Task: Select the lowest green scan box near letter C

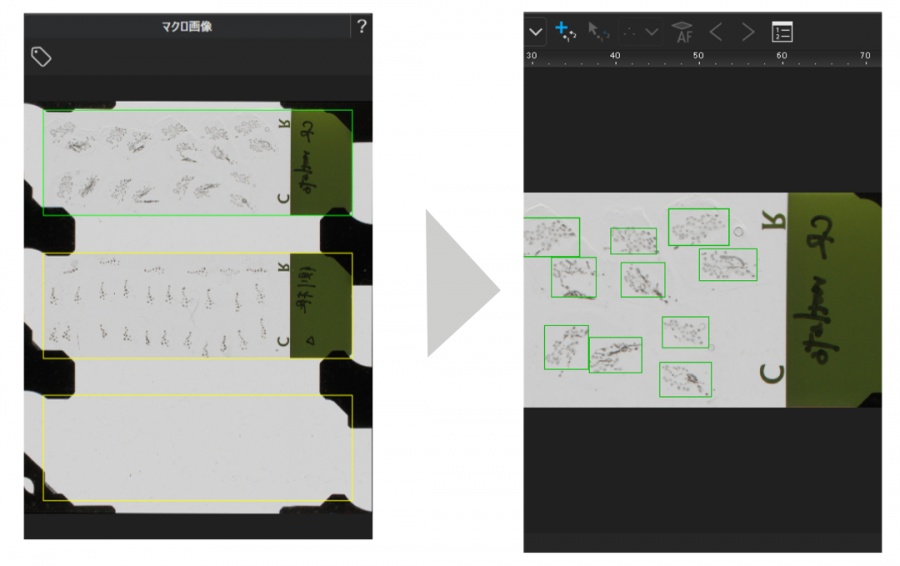Action: 685,379
